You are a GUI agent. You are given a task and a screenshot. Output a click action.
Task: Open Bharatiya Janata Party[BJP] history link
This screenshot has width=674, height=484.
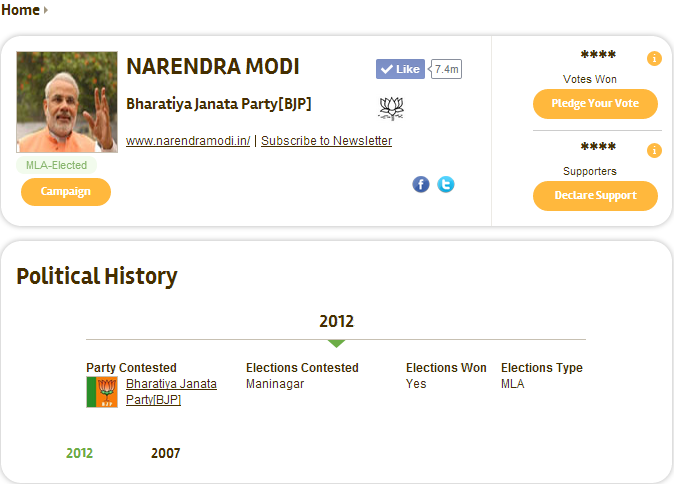pos(171,392)
